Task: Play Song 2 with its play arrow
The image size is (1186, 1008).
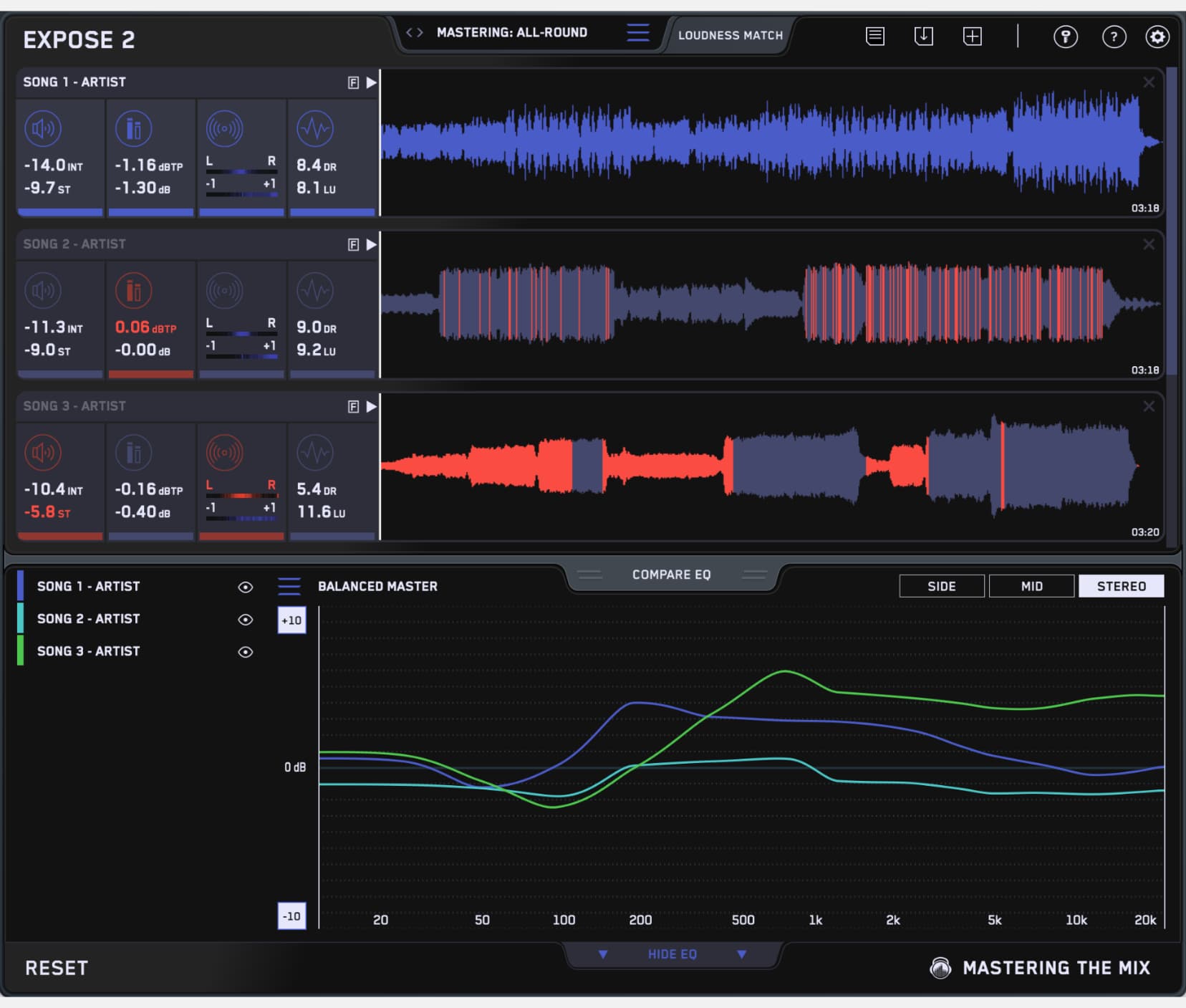Action: (371, 244)
